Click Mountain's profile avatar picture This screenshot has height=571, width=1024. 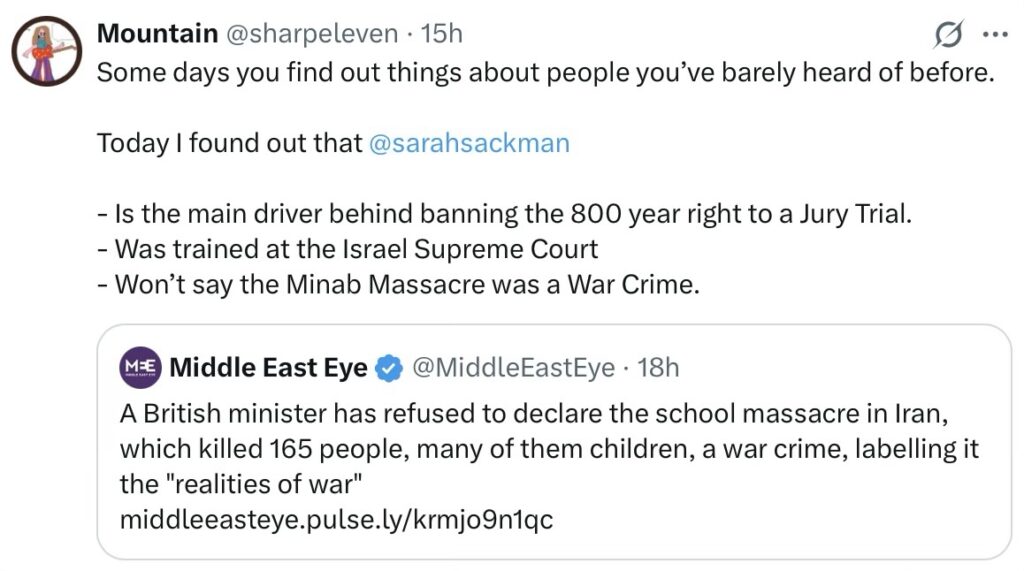click(x=46, y=51)
